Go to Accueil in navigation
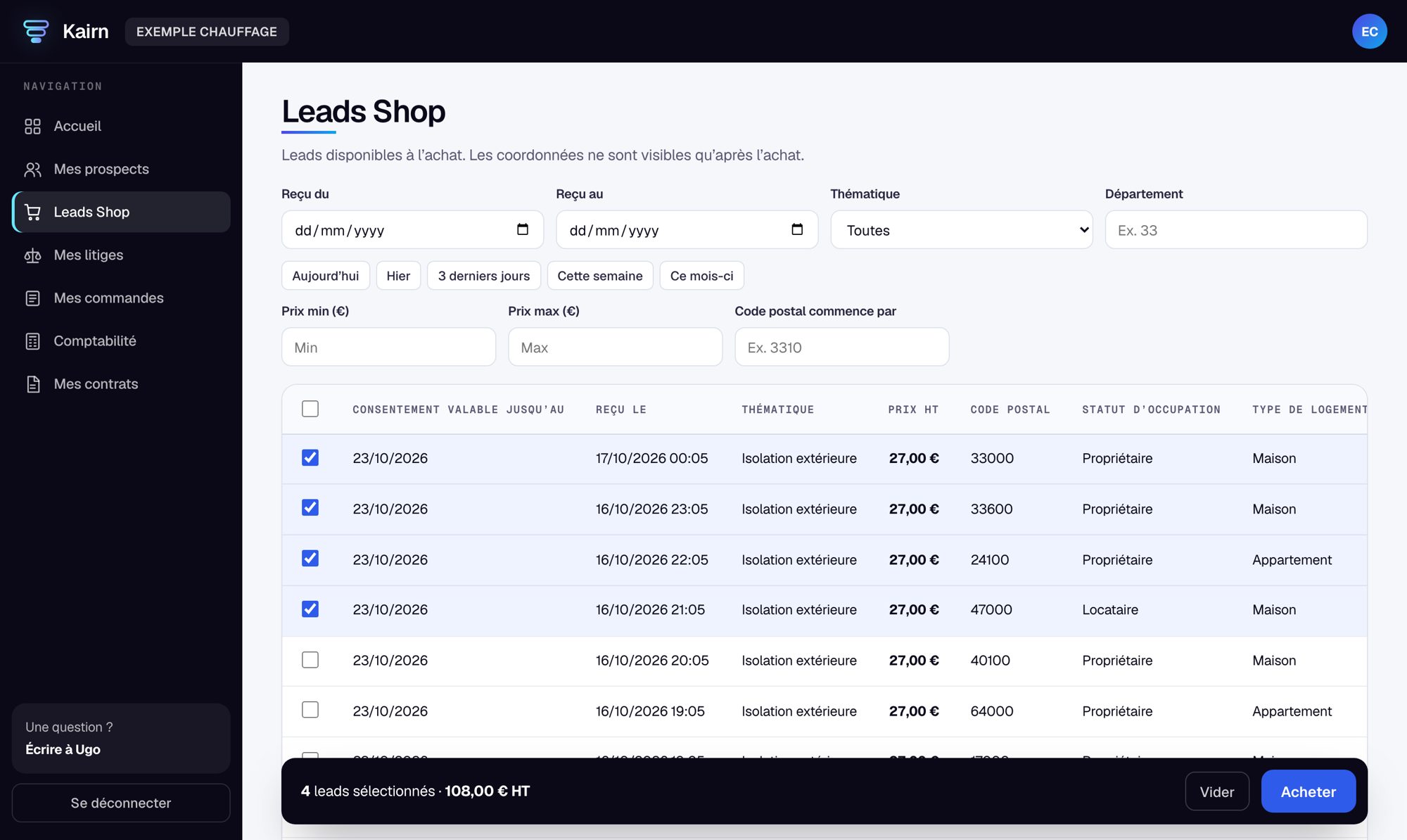Screen dimensions: 1407x840 coord(121,126)
